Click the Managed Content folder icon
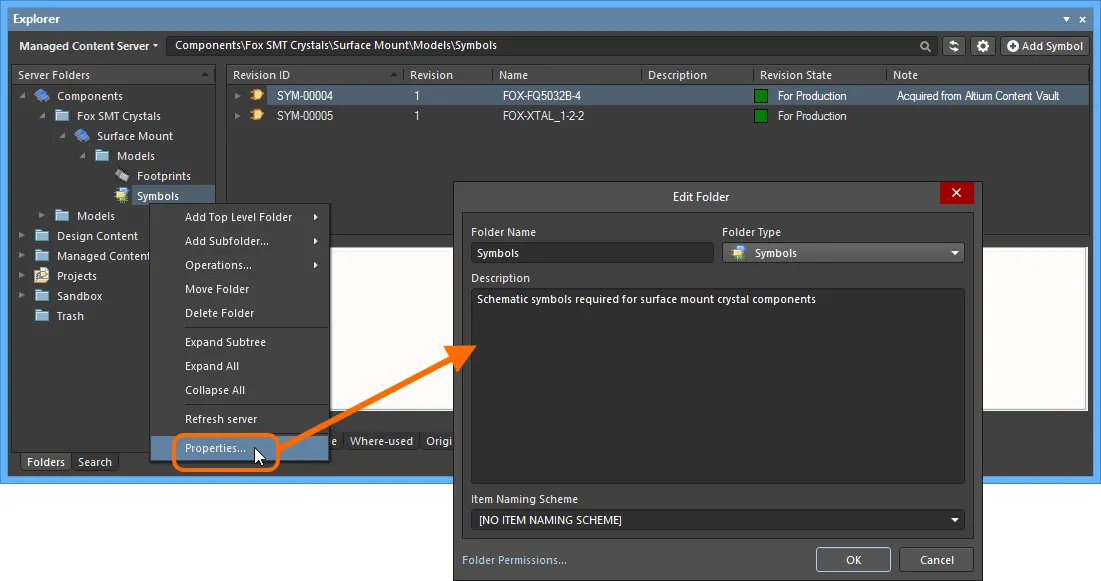1101x581 pixels. pyautogui.click(x=42, y=256)
